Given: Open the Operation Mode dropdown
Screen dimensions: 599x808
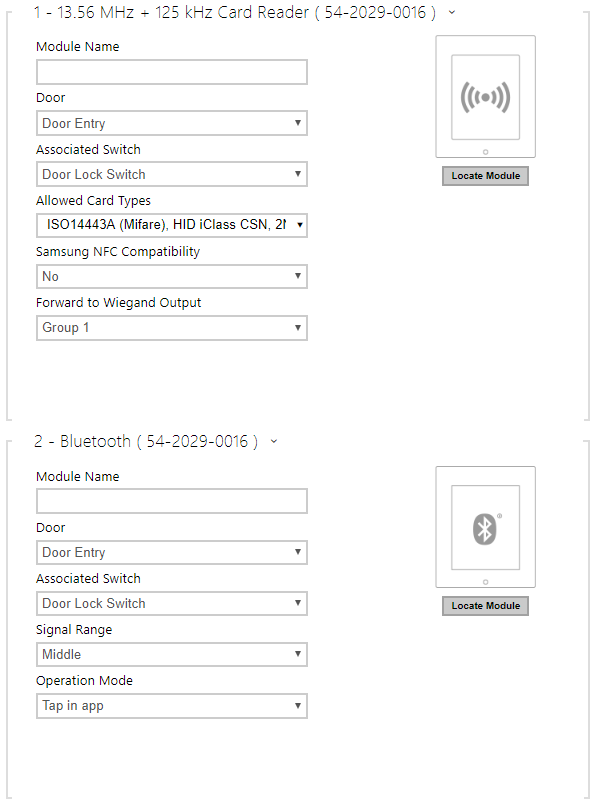Looking at the screenshot, I should coord(172,706).
